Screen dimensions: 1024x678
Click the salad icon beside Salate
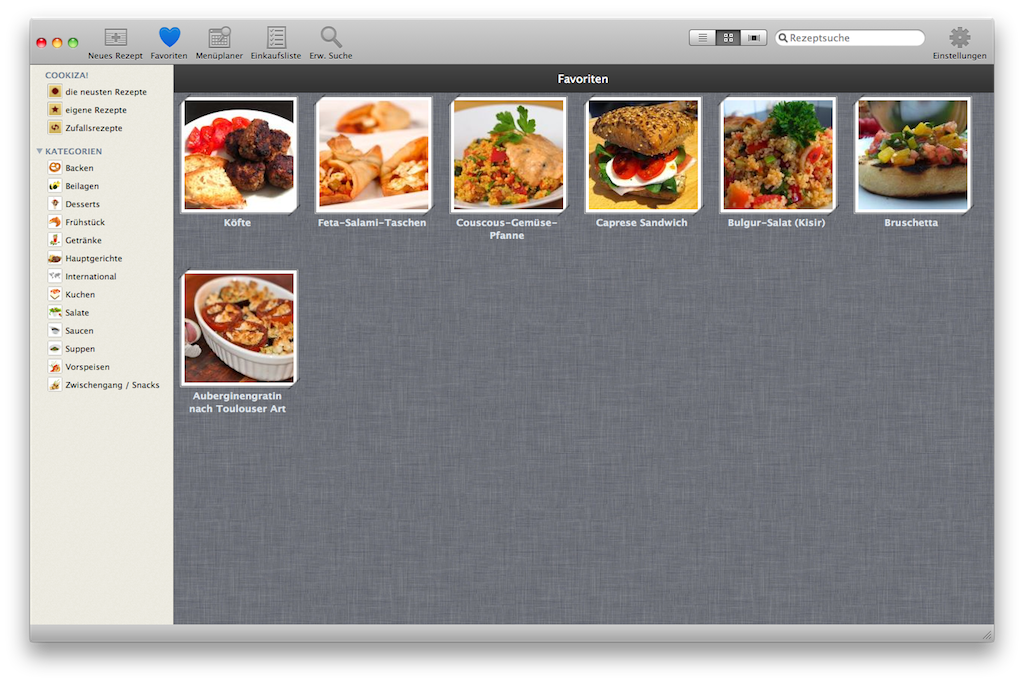coord(55,312)
